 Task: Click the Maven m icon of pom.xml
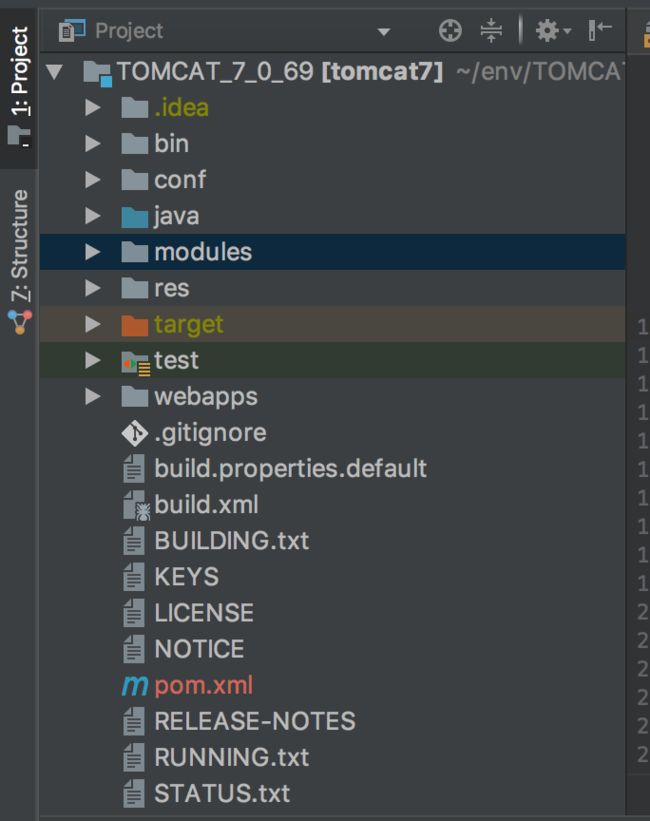tap(135, 685)
